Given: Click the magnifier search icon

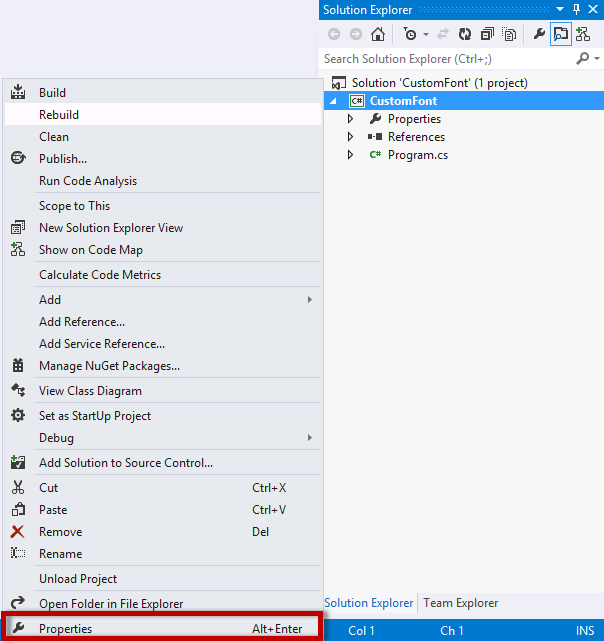Looking at the screenshot, I should point(582,59).
